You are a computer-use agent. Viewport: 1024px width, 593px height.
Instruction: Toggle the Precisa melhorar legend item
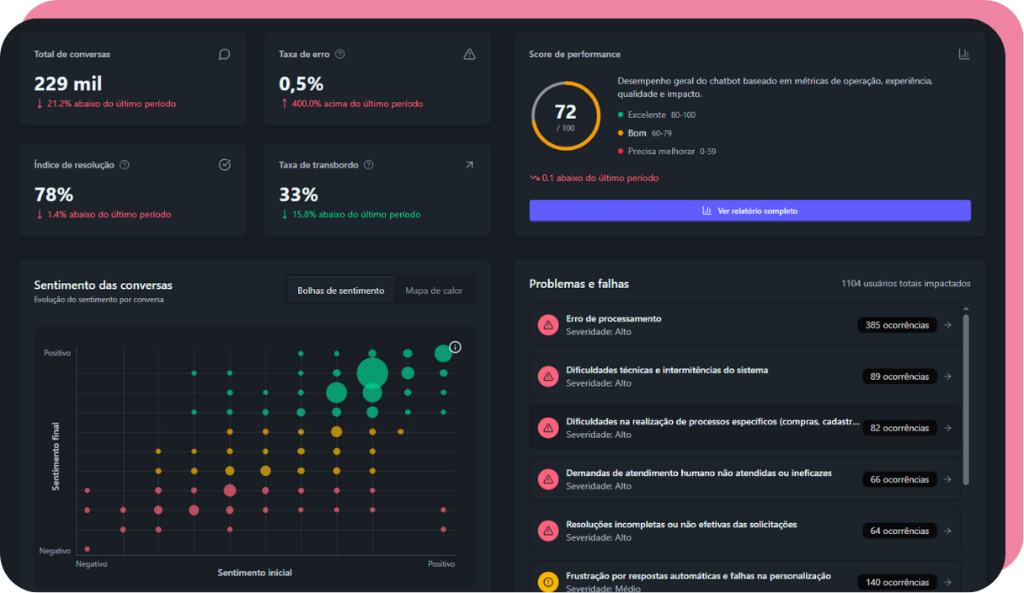click(672, 152)
